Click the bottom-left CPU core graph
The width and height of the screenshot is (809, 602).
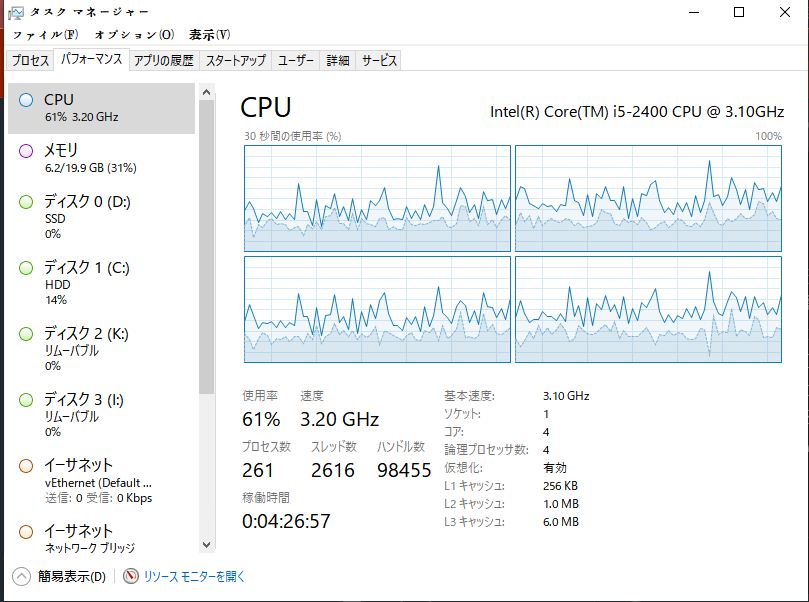(x=377, y=310)
